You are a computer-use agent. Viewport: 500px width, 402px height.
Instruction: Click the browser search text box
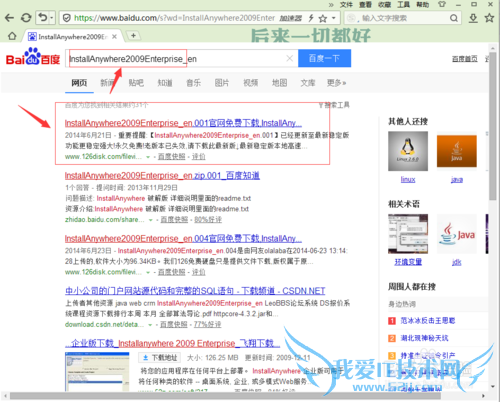(403, 18)
